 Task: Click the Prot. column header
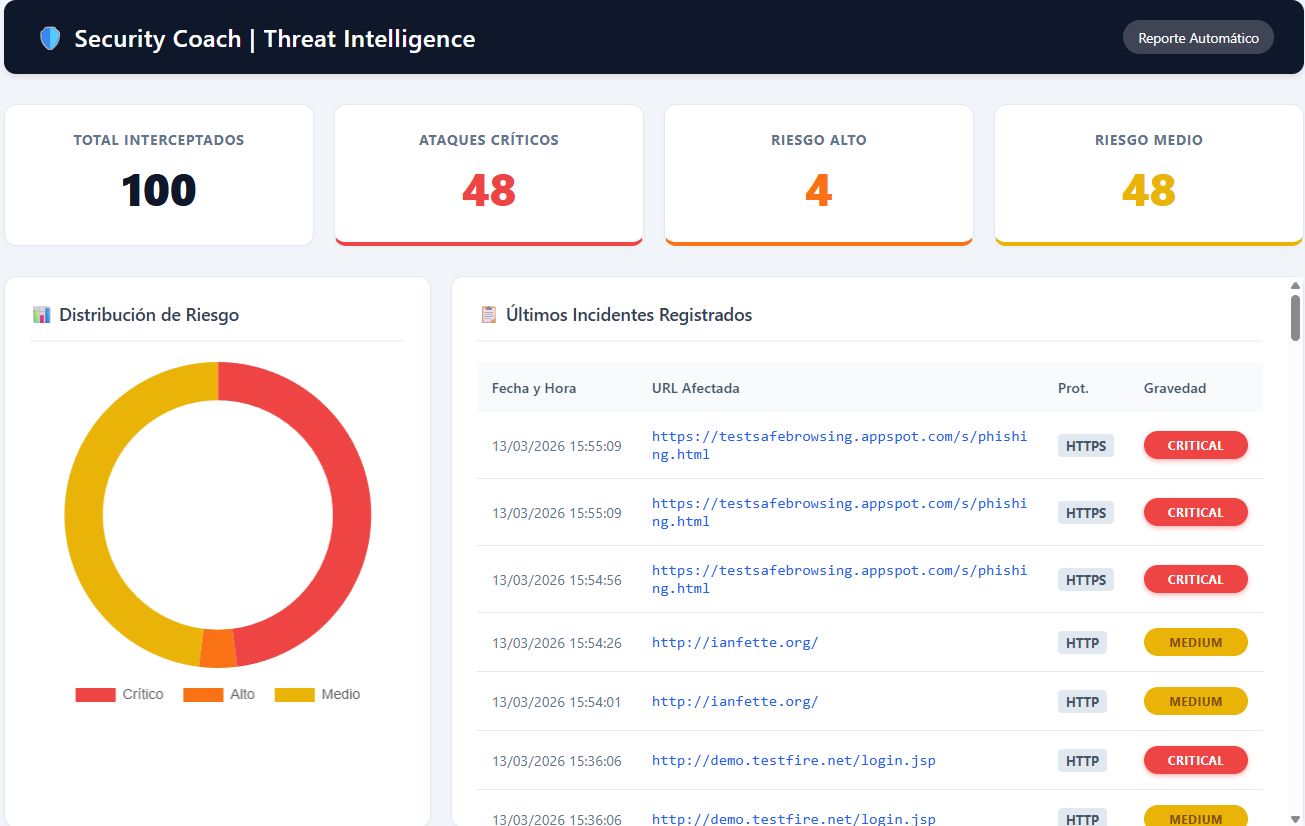[x=1073, y=388]
